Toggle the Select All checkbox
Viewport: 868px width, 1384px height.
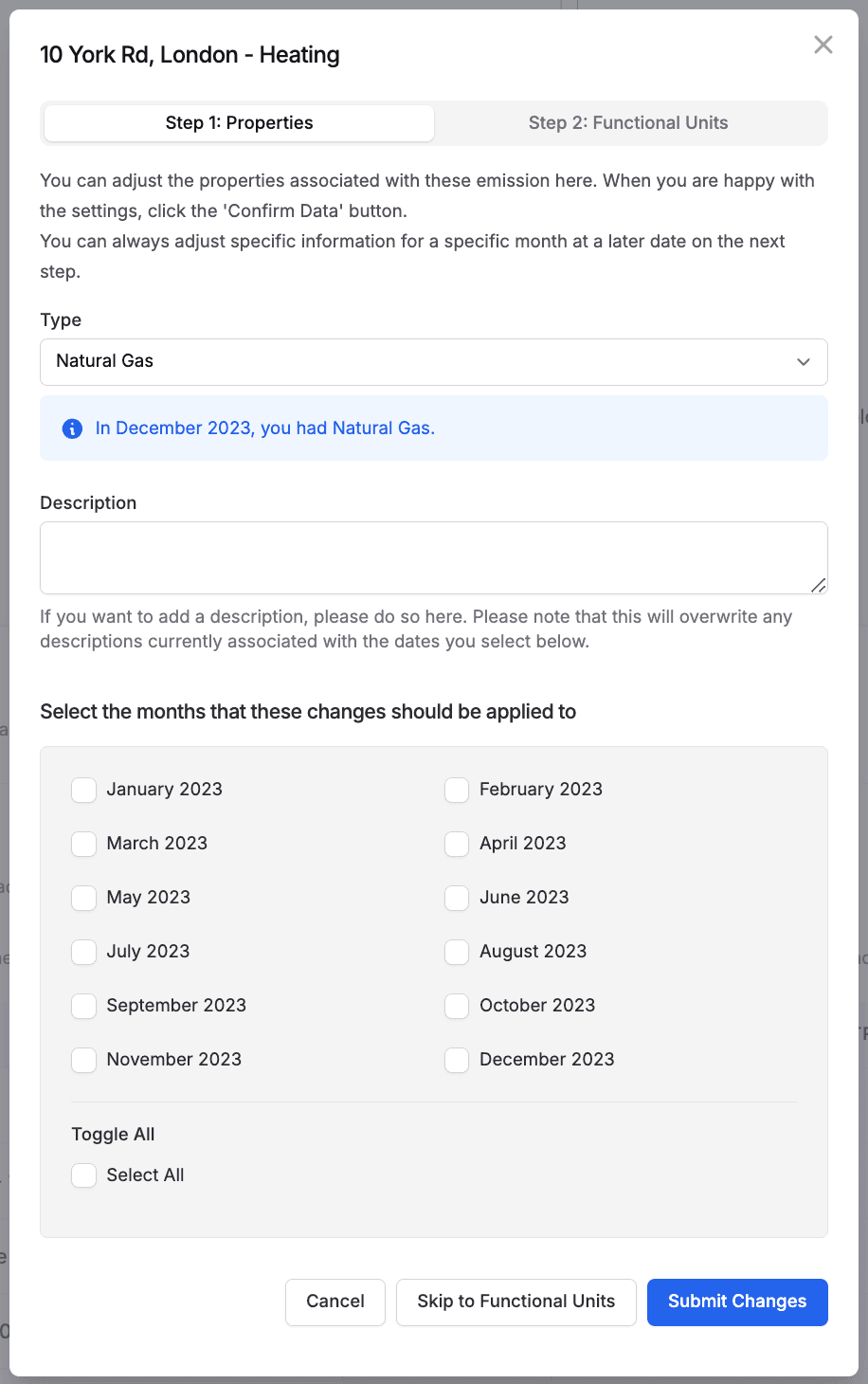click(84, 1175)
